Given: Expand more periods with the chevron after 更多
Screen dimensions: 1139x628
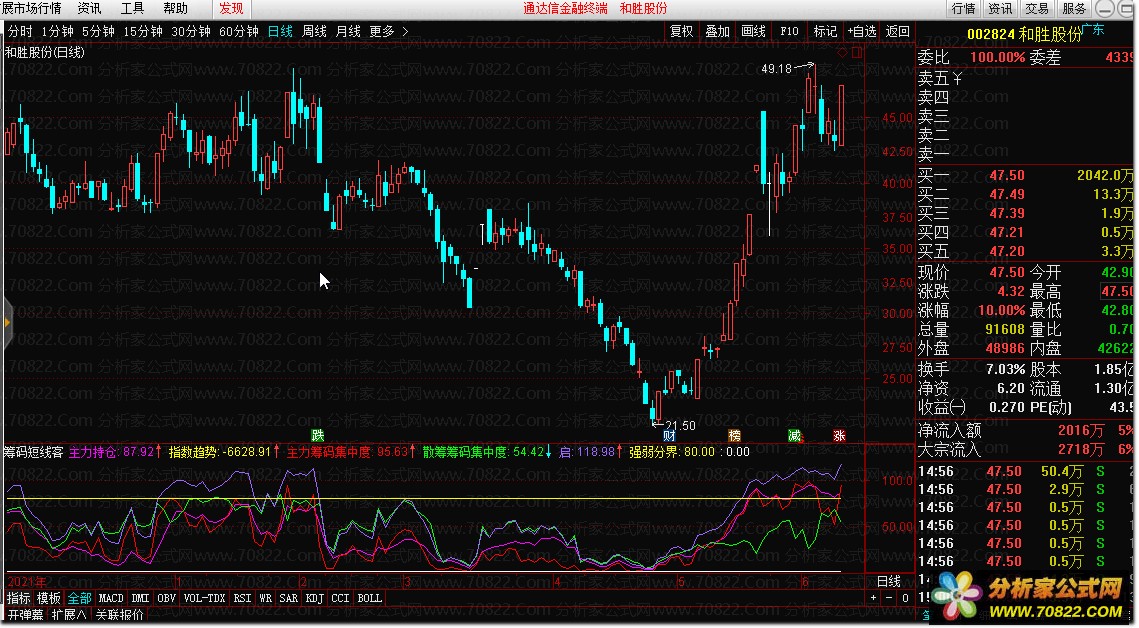Looking at the screenshot, I should pos(405,31).
